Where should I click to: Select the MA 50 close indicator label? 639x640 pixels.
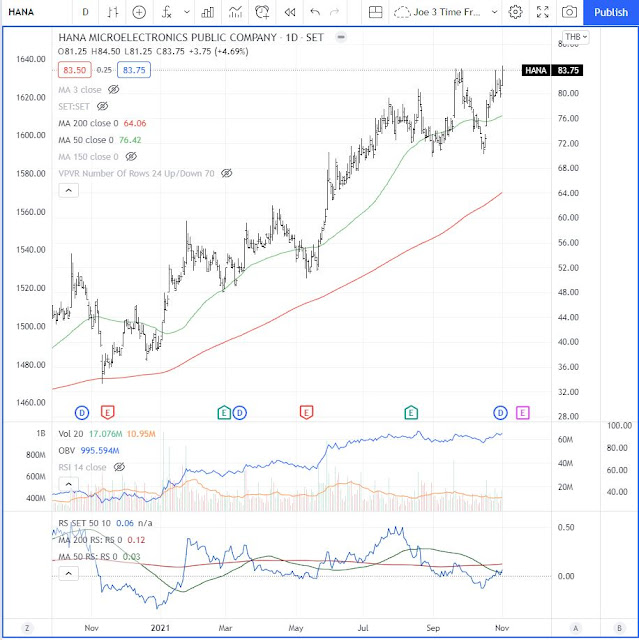coord(86,140)
